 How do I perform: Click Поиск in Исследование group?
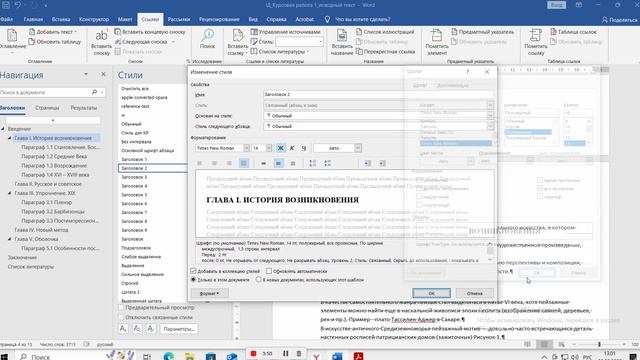coord(207,39)
